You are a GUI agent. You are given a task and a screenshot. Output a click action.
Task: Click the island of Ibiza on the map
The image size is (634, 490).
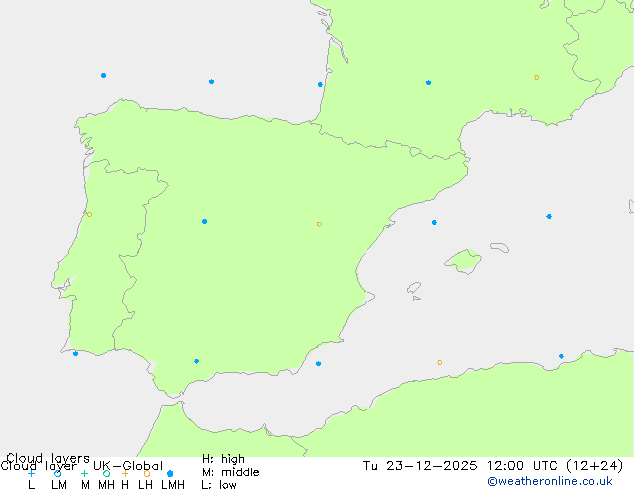pyautogui.click(x=414, y=288)
